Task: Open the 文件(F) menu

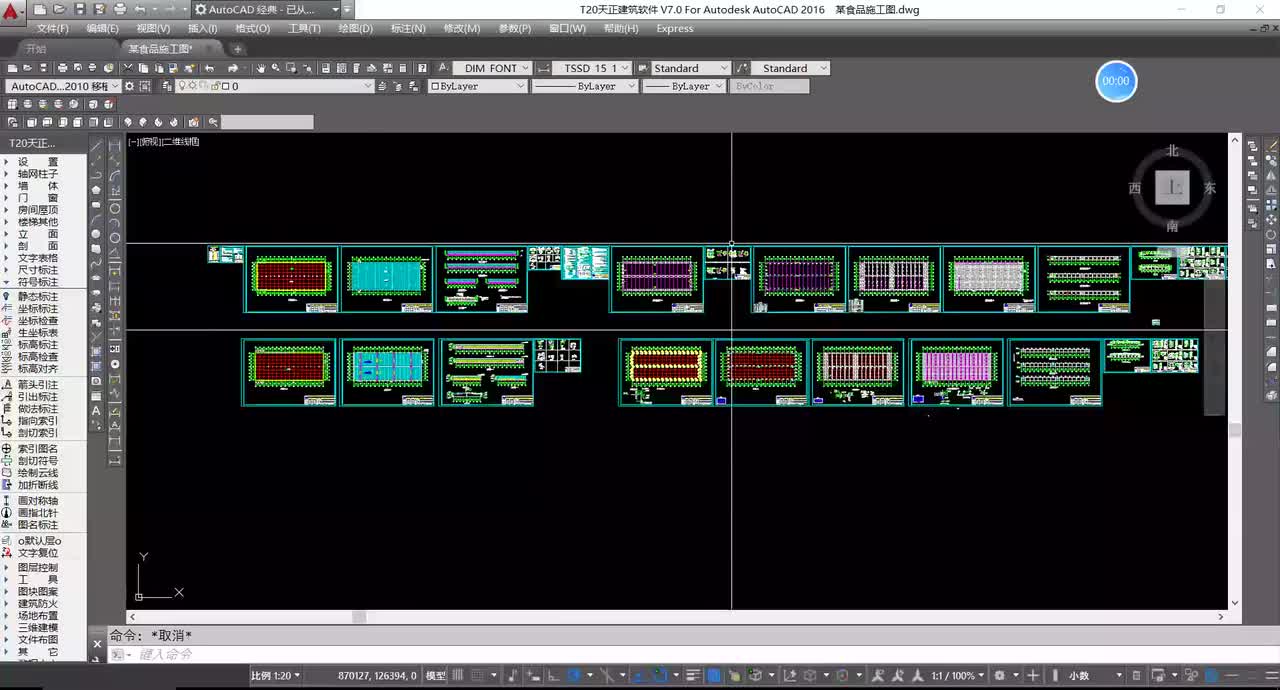Action: pyautogui.click(x=52, y=28)
